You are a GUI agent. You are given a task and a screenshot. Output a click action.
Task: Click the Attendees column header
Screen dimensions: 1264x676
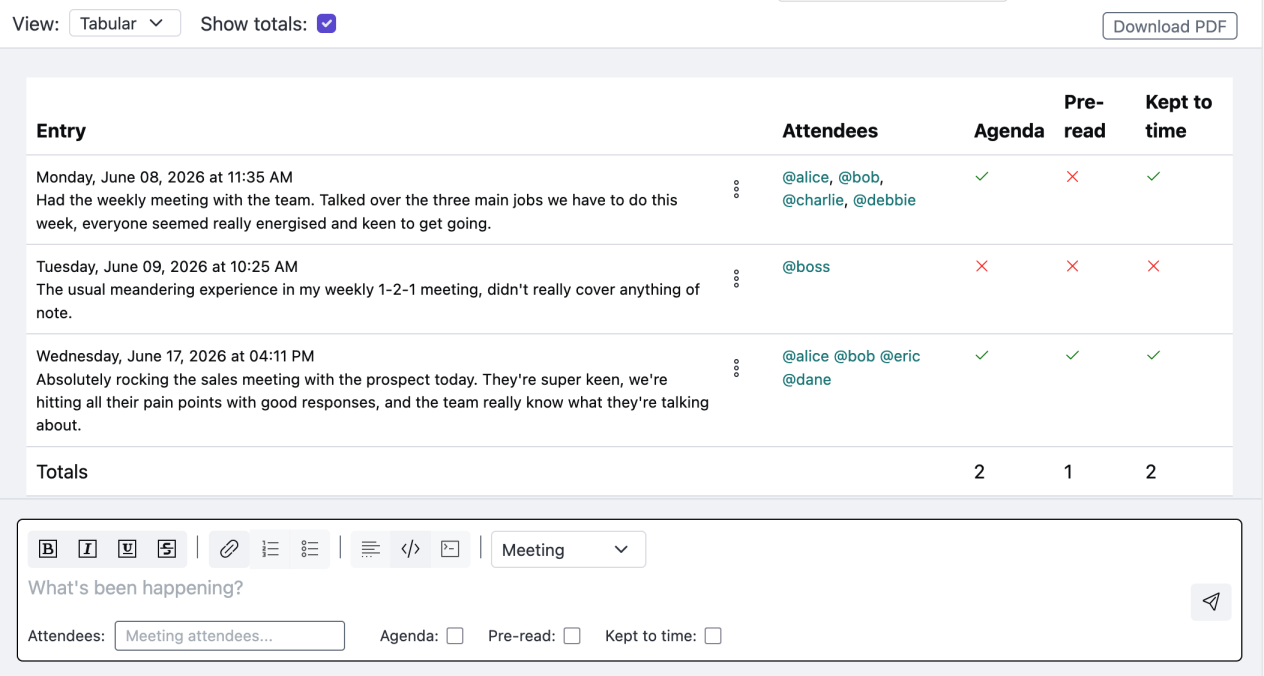[x=830, y=131]
